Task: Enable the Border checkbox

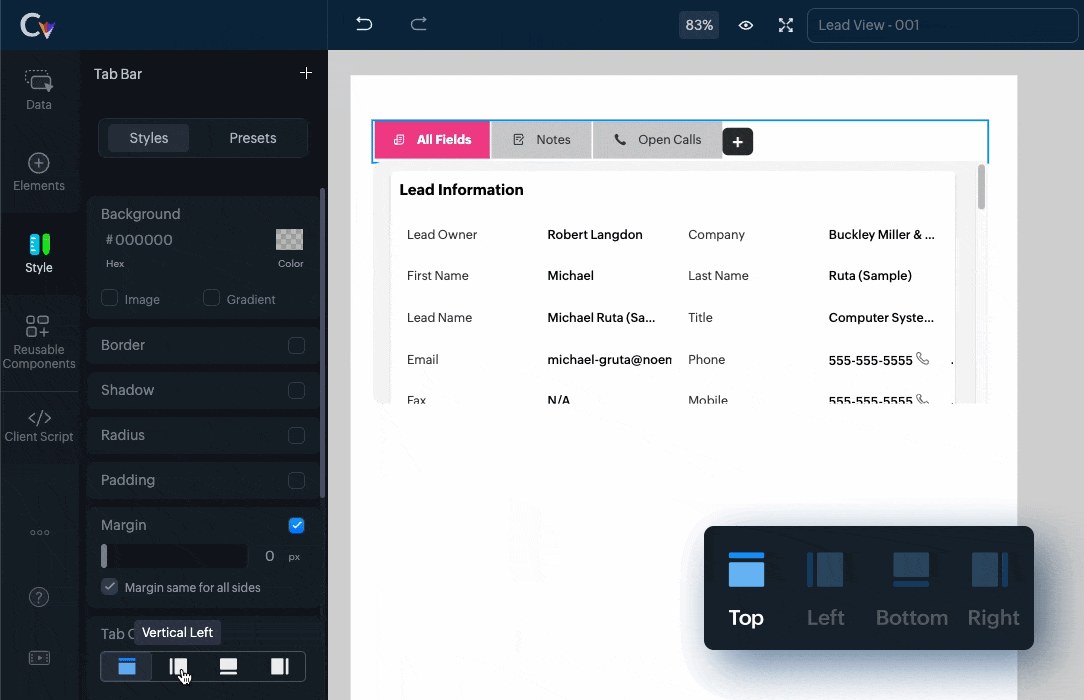Action: [296, 345]
